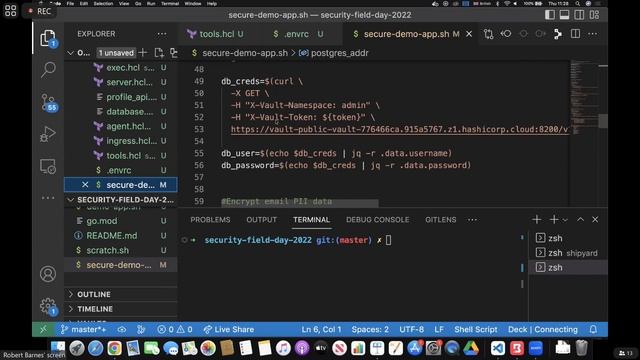The image size is (640, 360).
Task: Open Customize Layout icon in title bar
Action: pyautogui.click(x=594, y=15)
